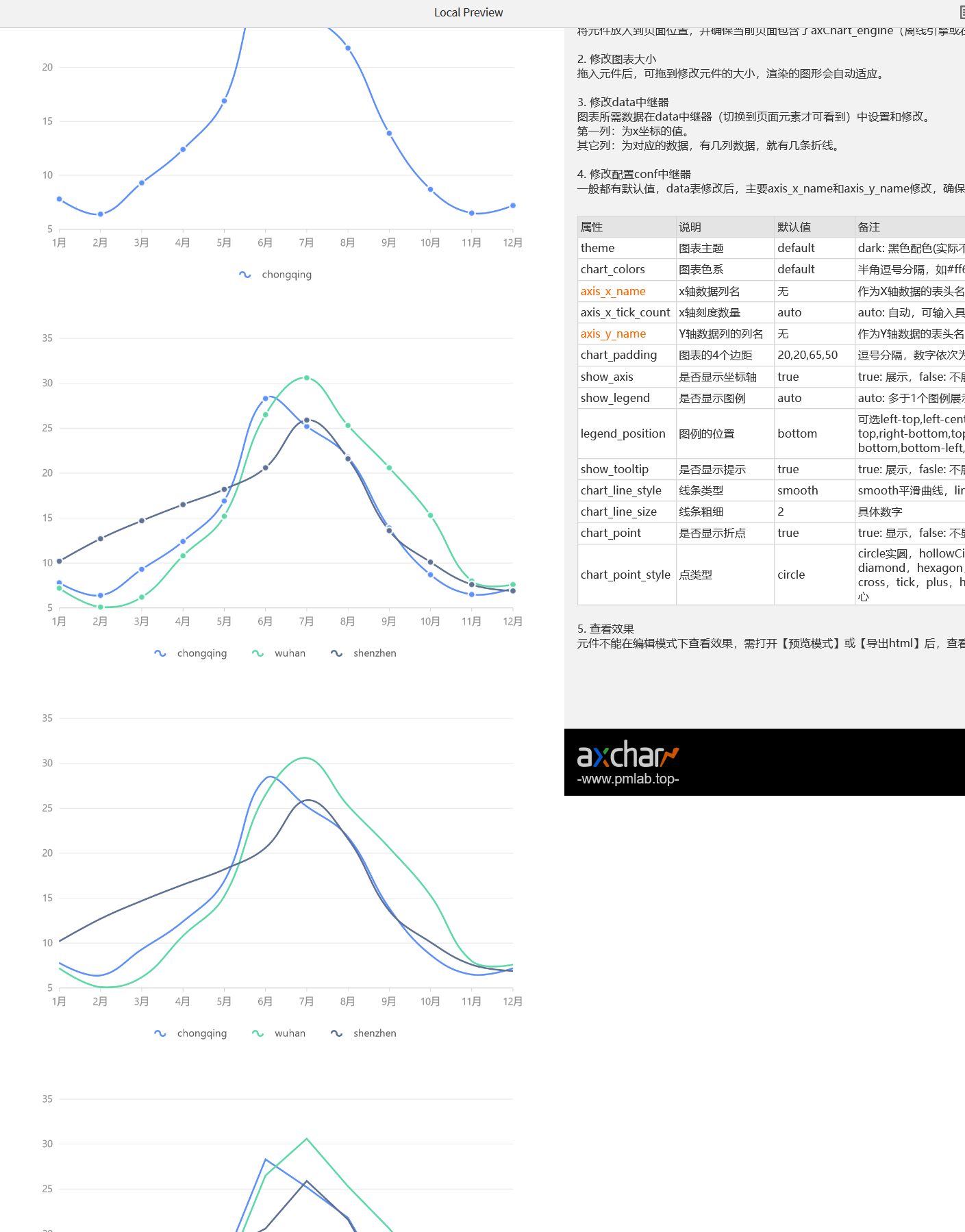Select the chart_point_style cell
This screenshot has width=965, height=1232.
click(x=627, y=575)
